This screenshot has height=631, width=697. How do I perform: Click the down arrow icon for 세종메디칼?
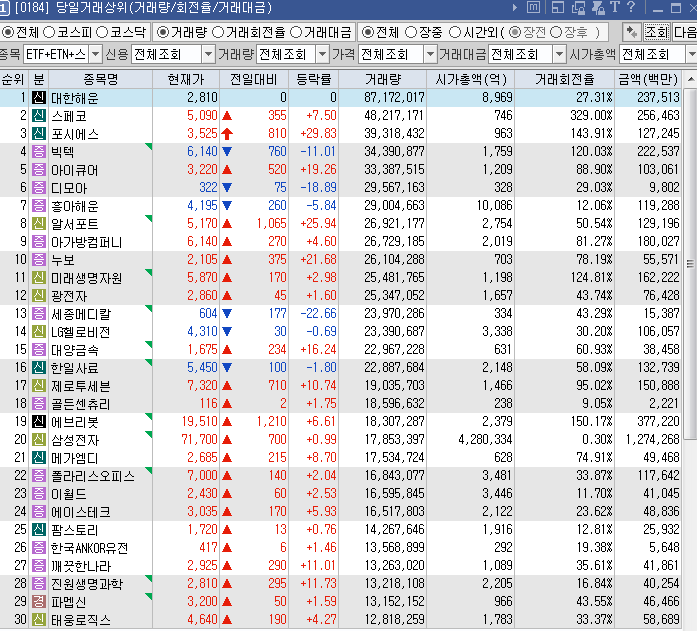(x=227, y=313)
